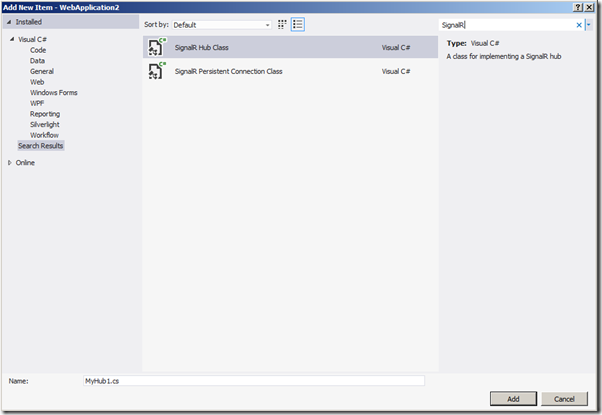Select the Data category
Screen dimensions: 602x415
pyautogui.click(x=37, y=61)
